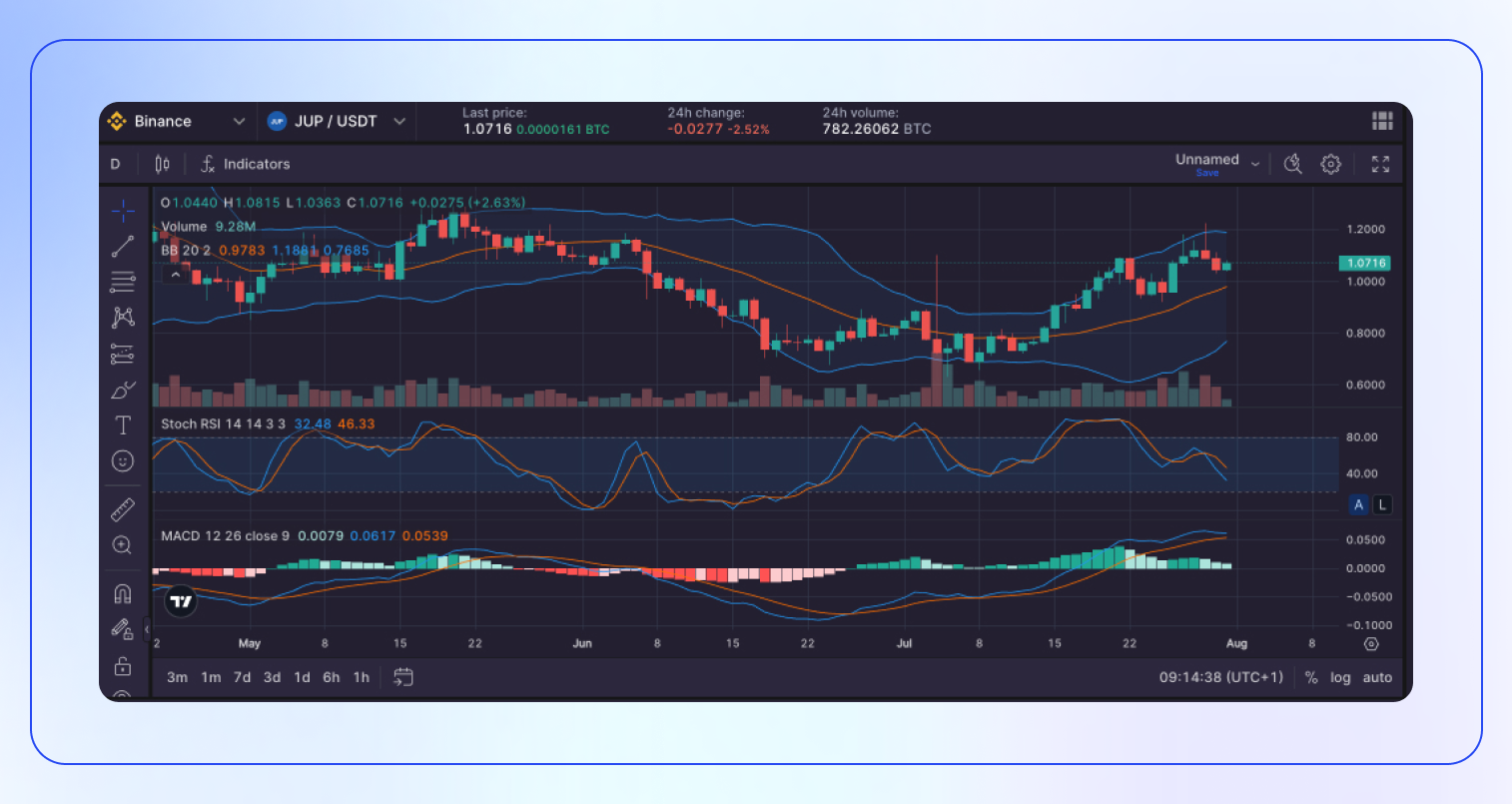The image size is (1512, 804).
Task: Open the Emoji sticker tool
Action: point(123,460)
